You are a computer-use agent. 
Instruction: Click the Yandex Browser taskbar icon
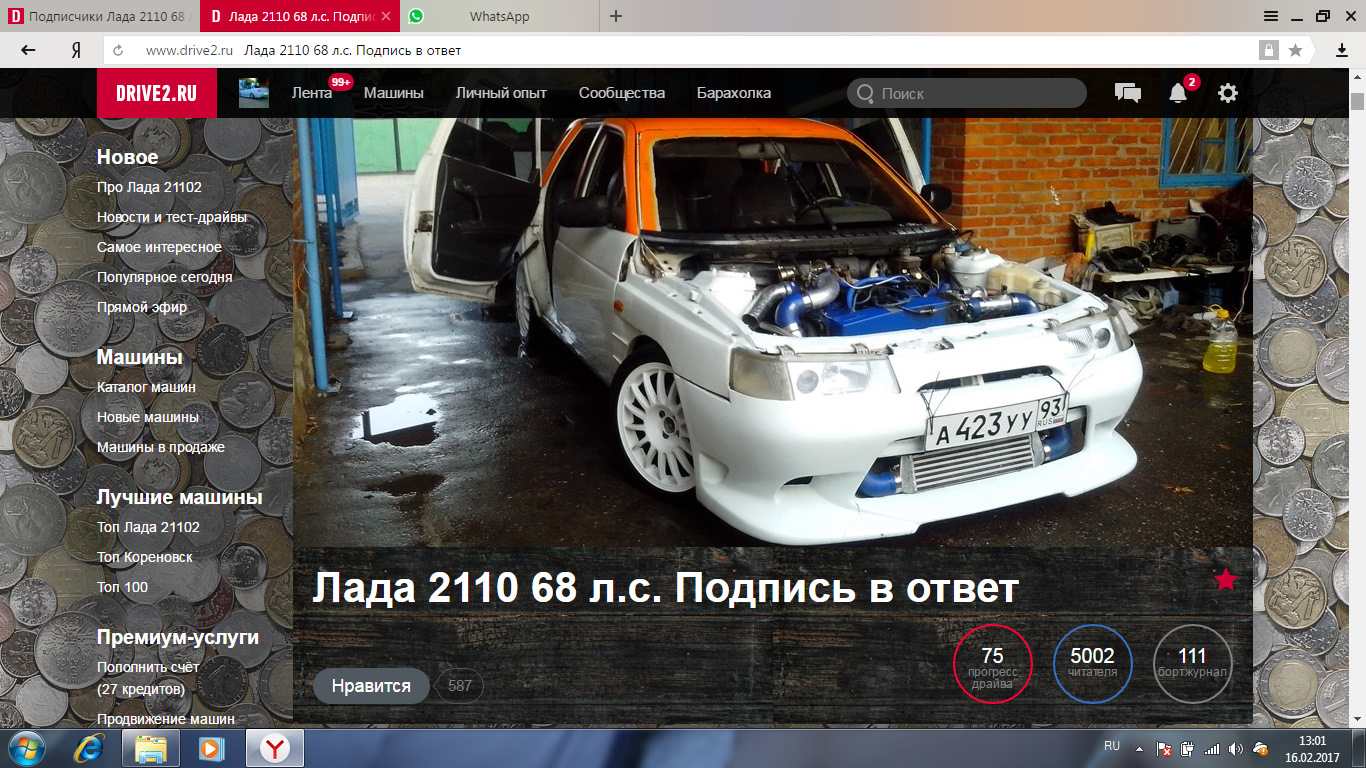coord(275,748)
